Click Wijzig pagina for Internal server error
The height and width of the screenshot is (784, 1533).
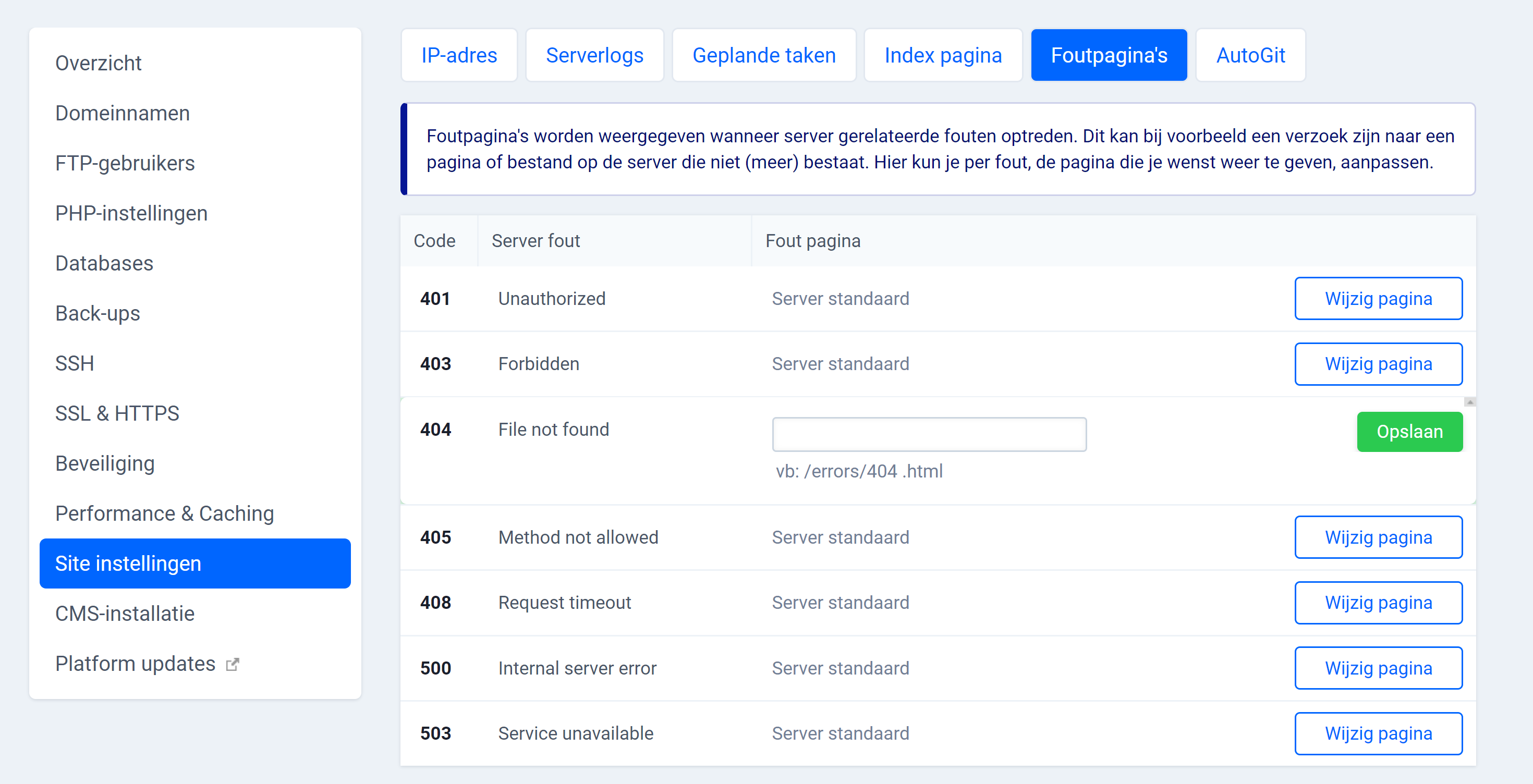pyautogui.click(x=1378, y=668)
